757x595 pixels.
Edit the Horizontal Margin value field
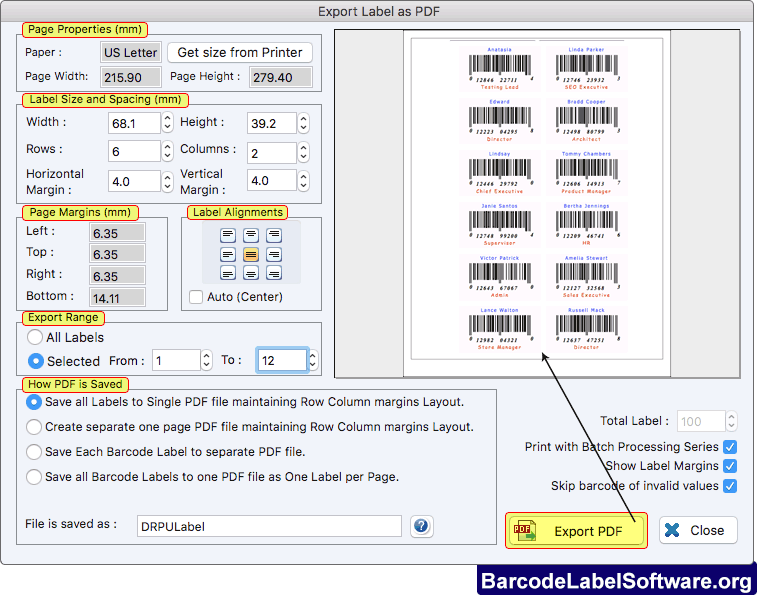tap(135, 182)
